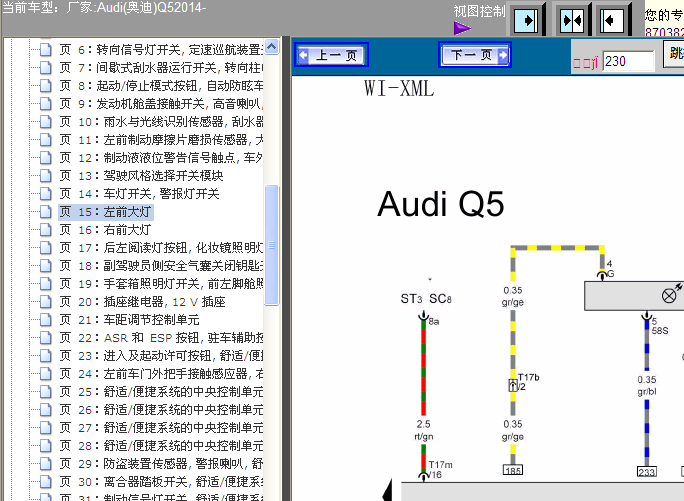Image resolution: width=684 pixels, height=501 pixels.
Task: Click the 跳 jump button
Action: [x=674, y=54]
